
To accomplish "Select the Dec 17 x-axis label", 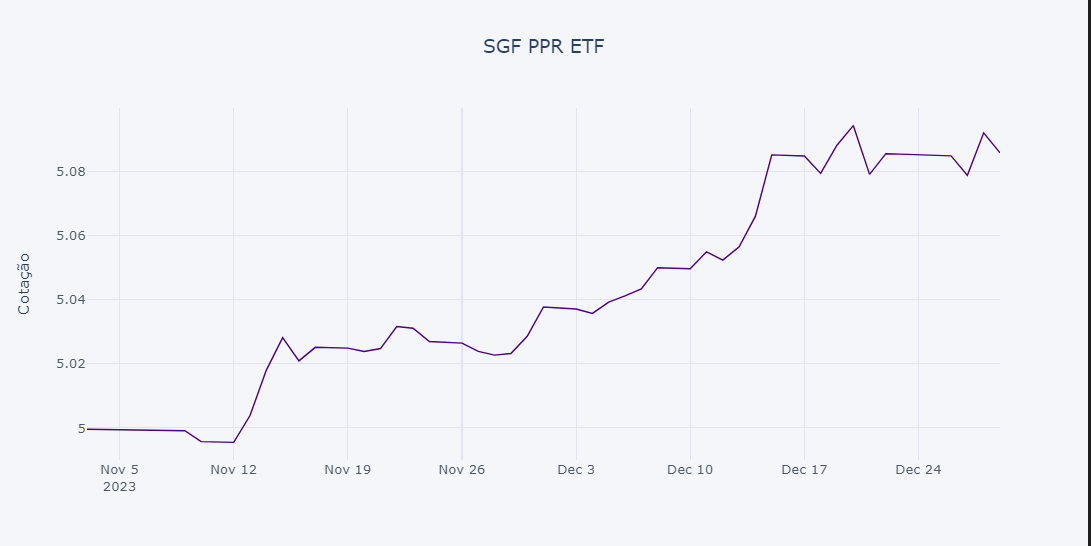I will (804, 469).
